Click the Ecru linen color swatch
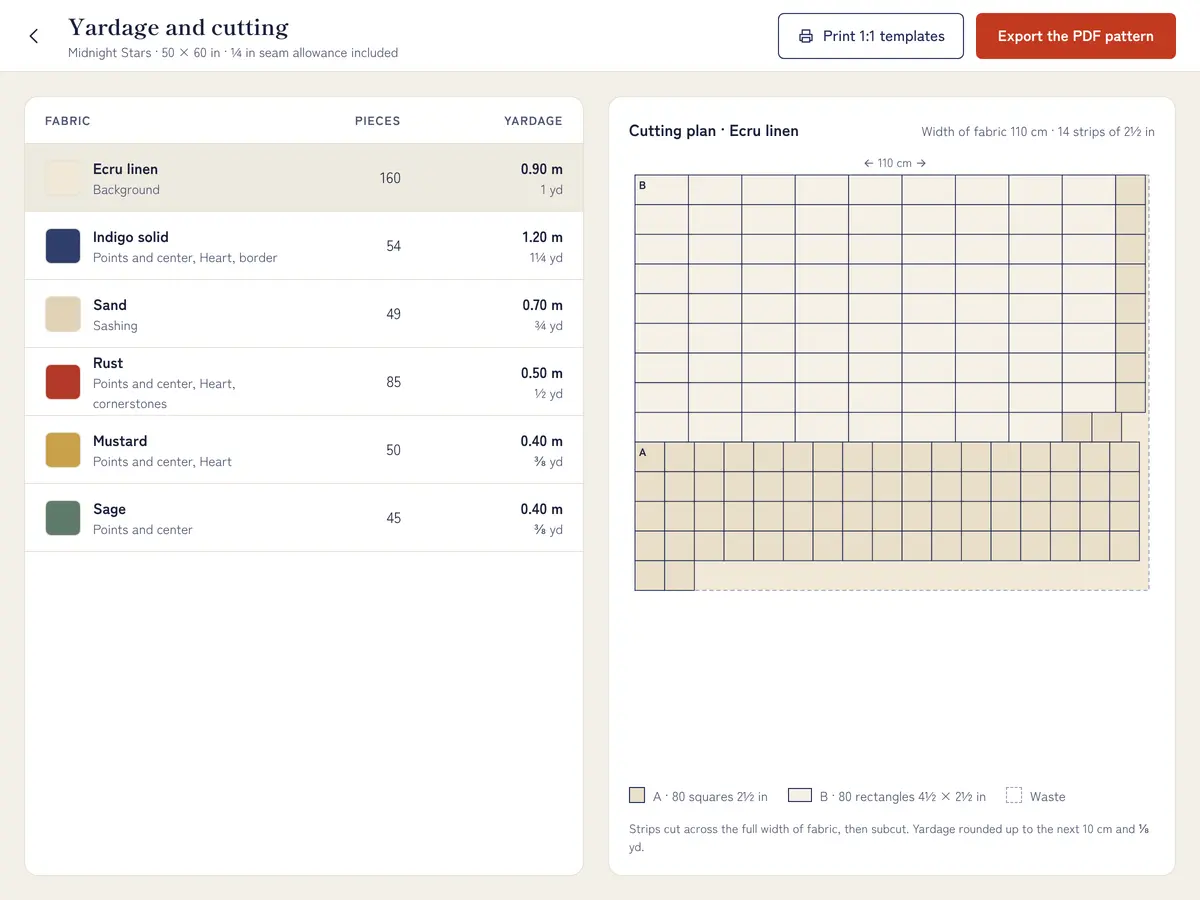The height and width of the screenshot is (900, 1200). tap(63, 178)
